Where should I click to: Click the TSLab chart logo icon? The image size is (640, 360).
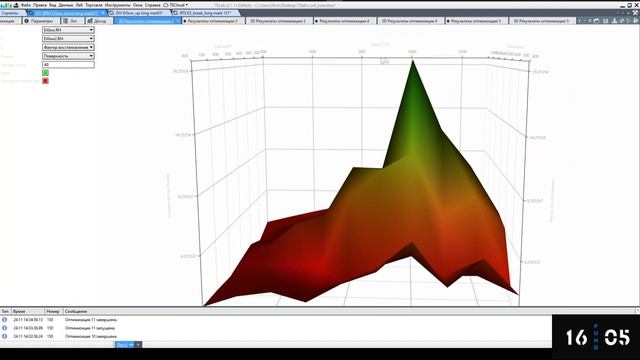click(6, 5)
